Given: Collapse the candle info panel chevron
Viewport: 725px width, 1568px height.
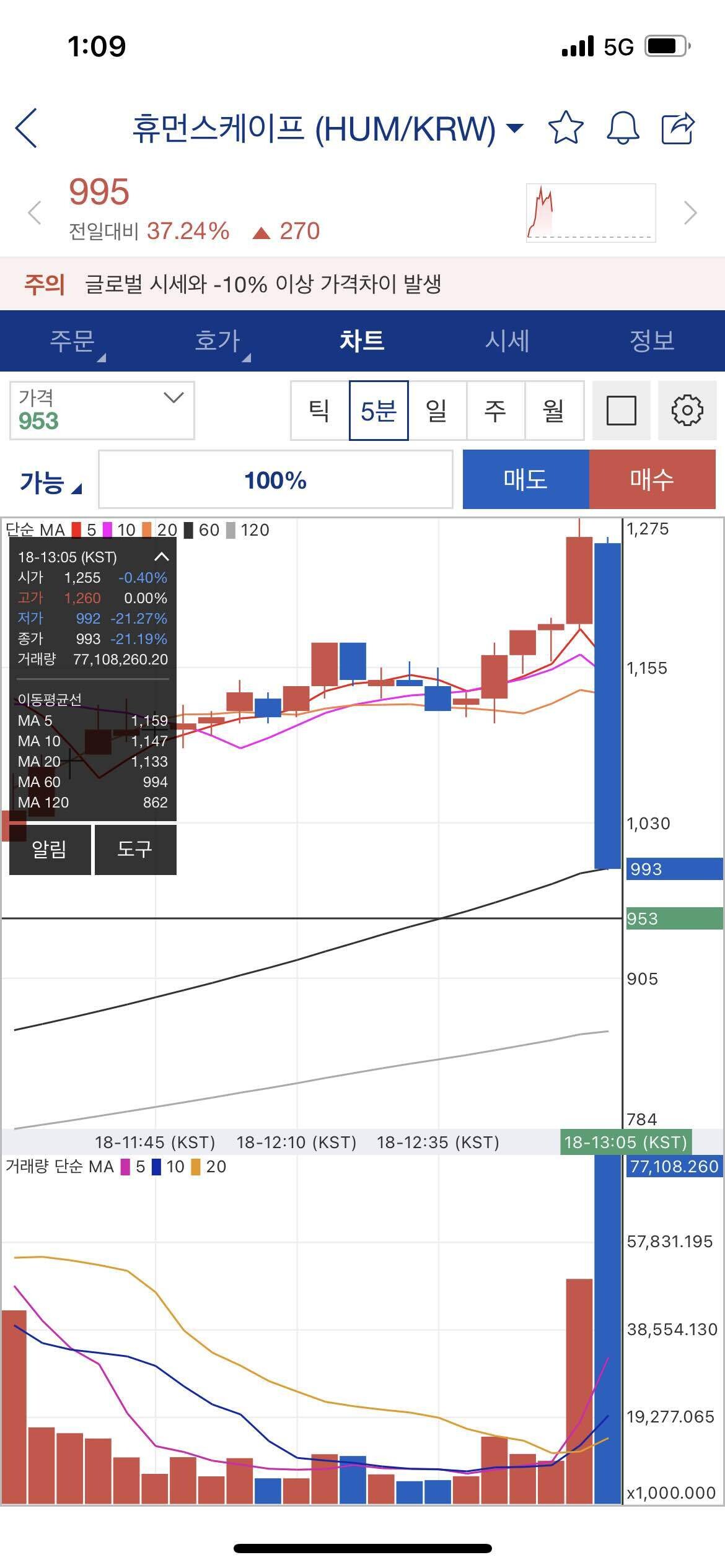Looking at the screenshot, I should click(x=161, y=557).
